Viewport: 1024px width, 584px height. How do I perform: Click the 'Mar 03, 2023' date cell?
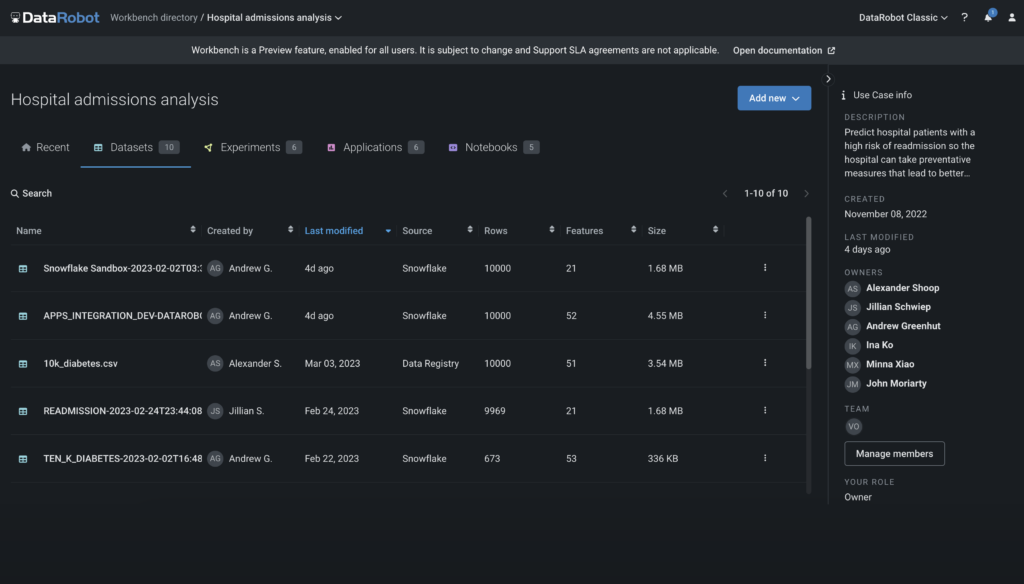(x=332, y=363)
